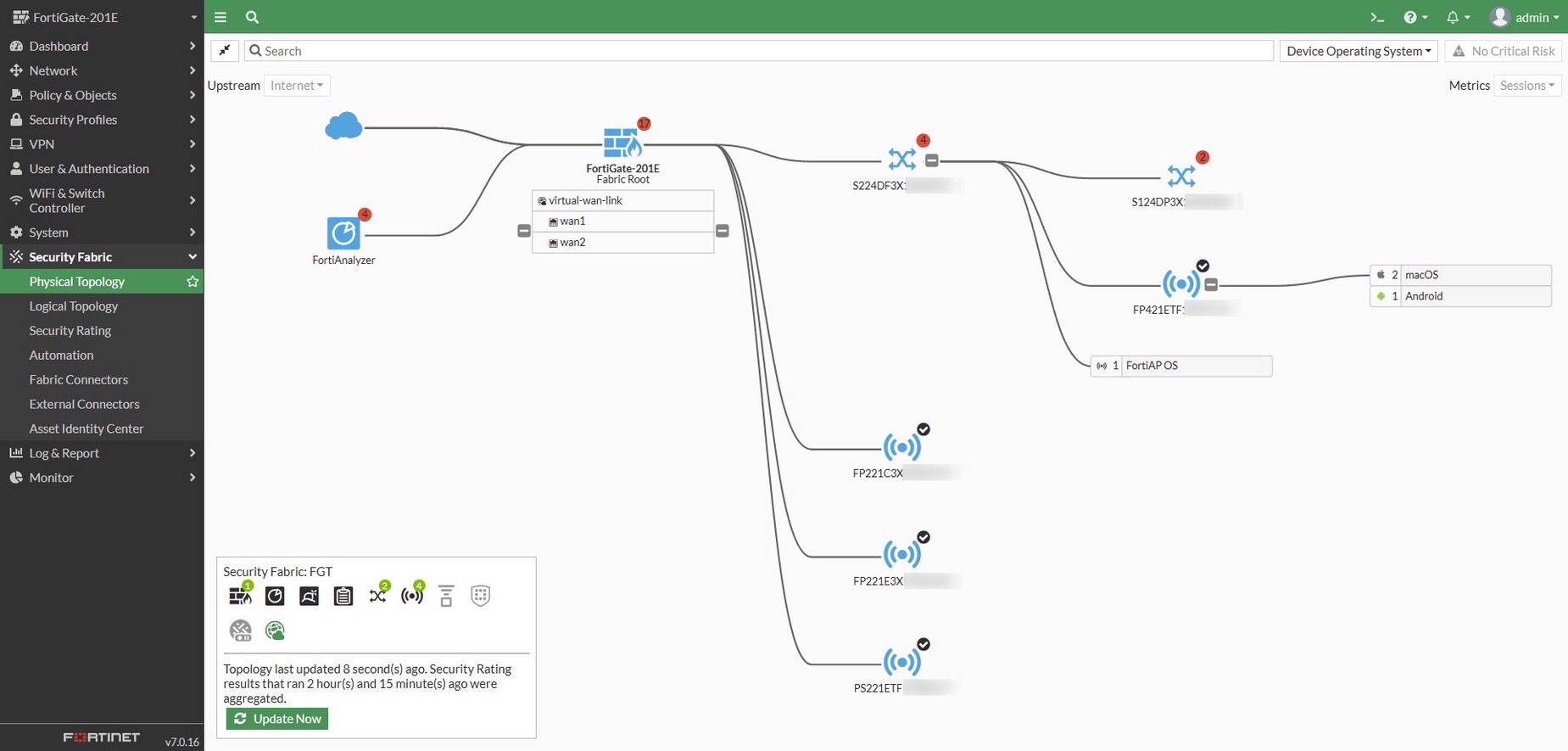
Task: Click the Internet cloud icon
Action: point(343,126)
